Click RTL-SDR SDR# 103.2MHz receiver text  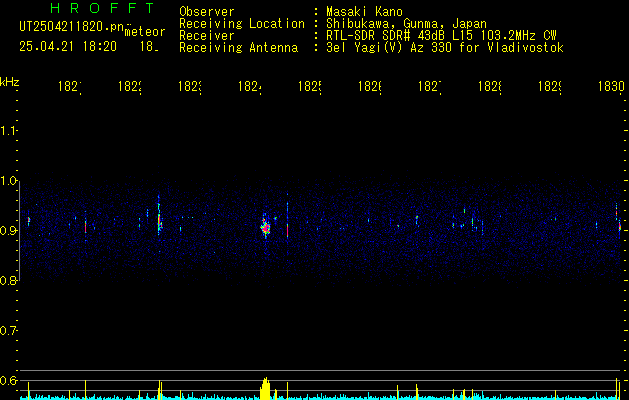tap(441, 36)
